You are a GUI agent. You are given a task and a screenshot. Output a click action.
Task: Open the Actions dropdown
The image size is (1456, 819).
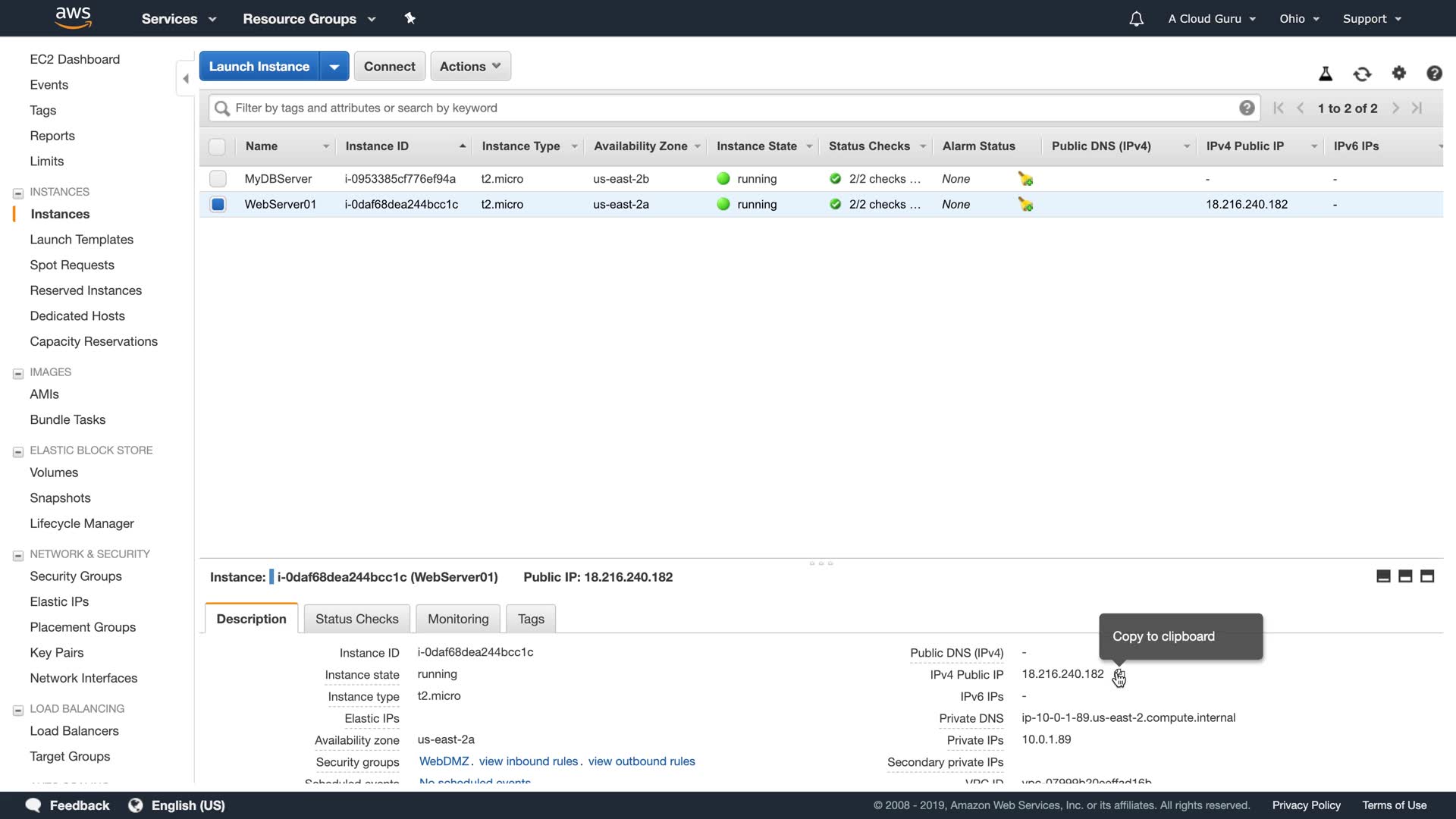coord(470,66)
